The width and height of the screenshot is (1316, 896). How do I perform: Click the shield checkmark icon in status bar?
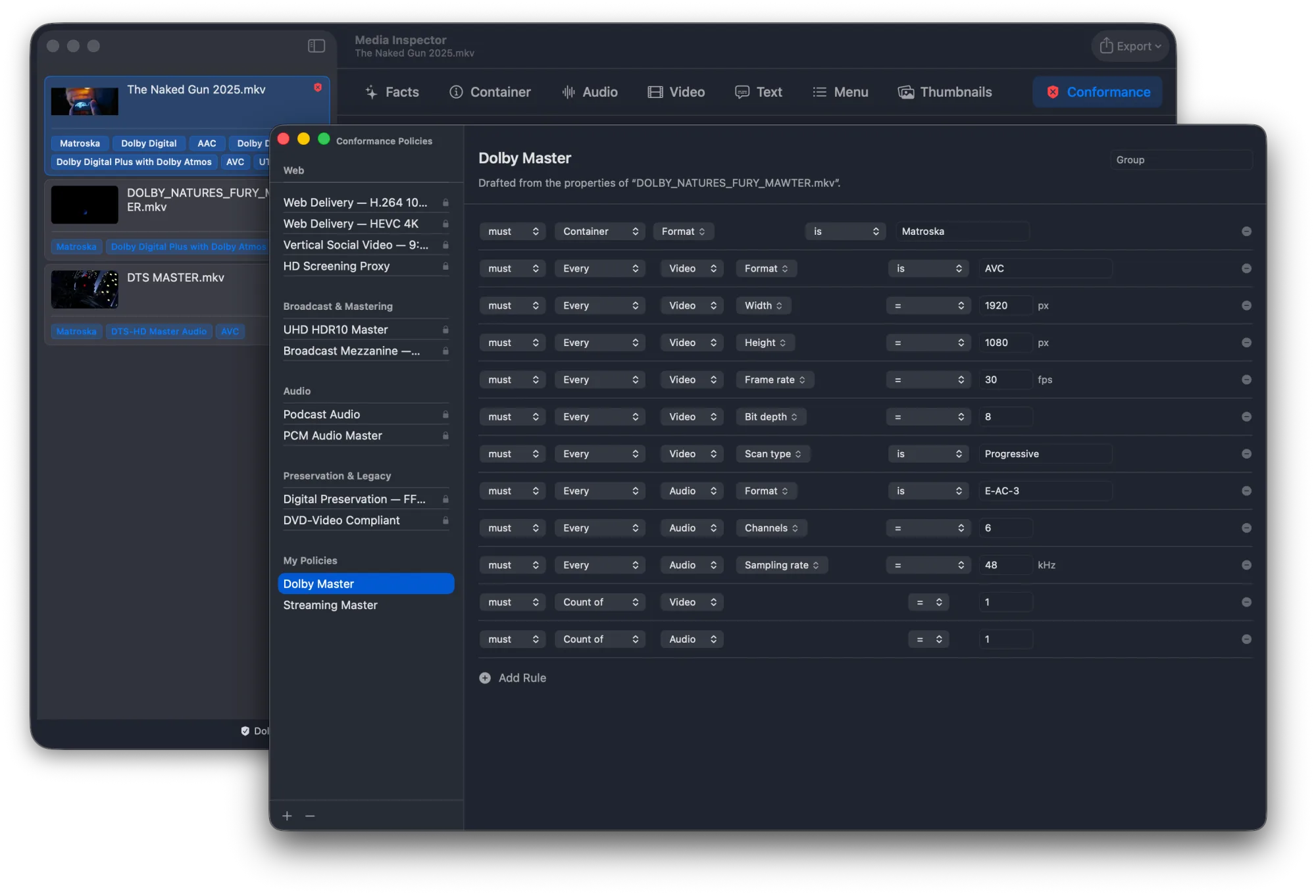[245, 731]
